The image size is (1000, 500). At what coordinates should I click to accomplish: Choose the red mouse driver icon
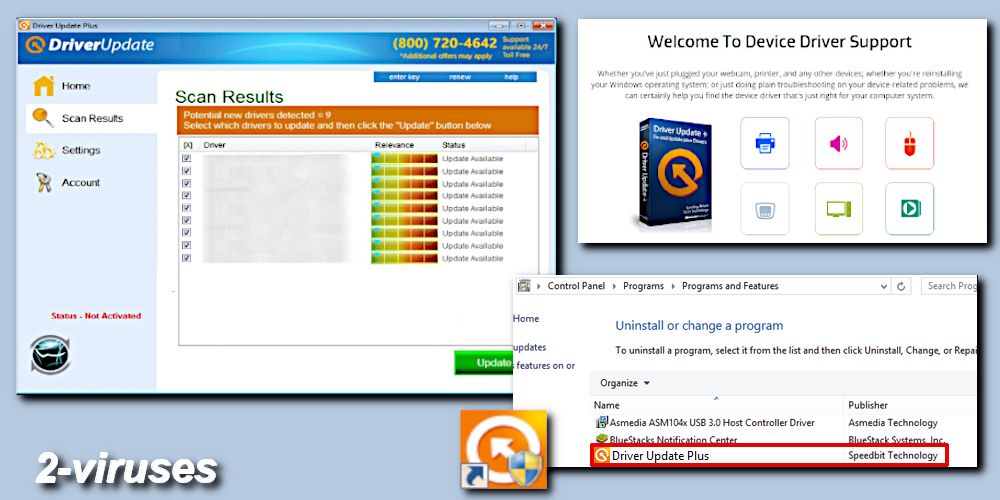coord(909,143)
